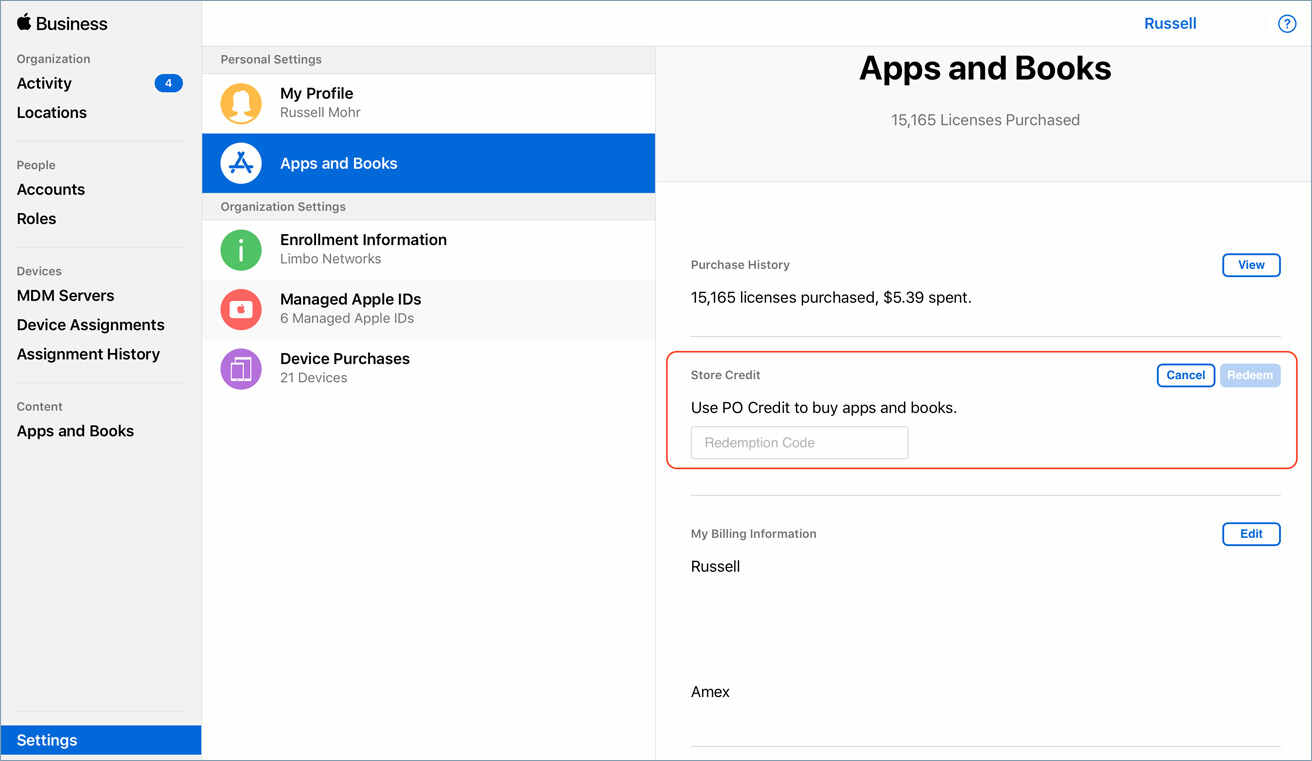The height and width of the screenshot is (761, 1312).
Task: Click the Store Credit section label
Action: [725, 375]
